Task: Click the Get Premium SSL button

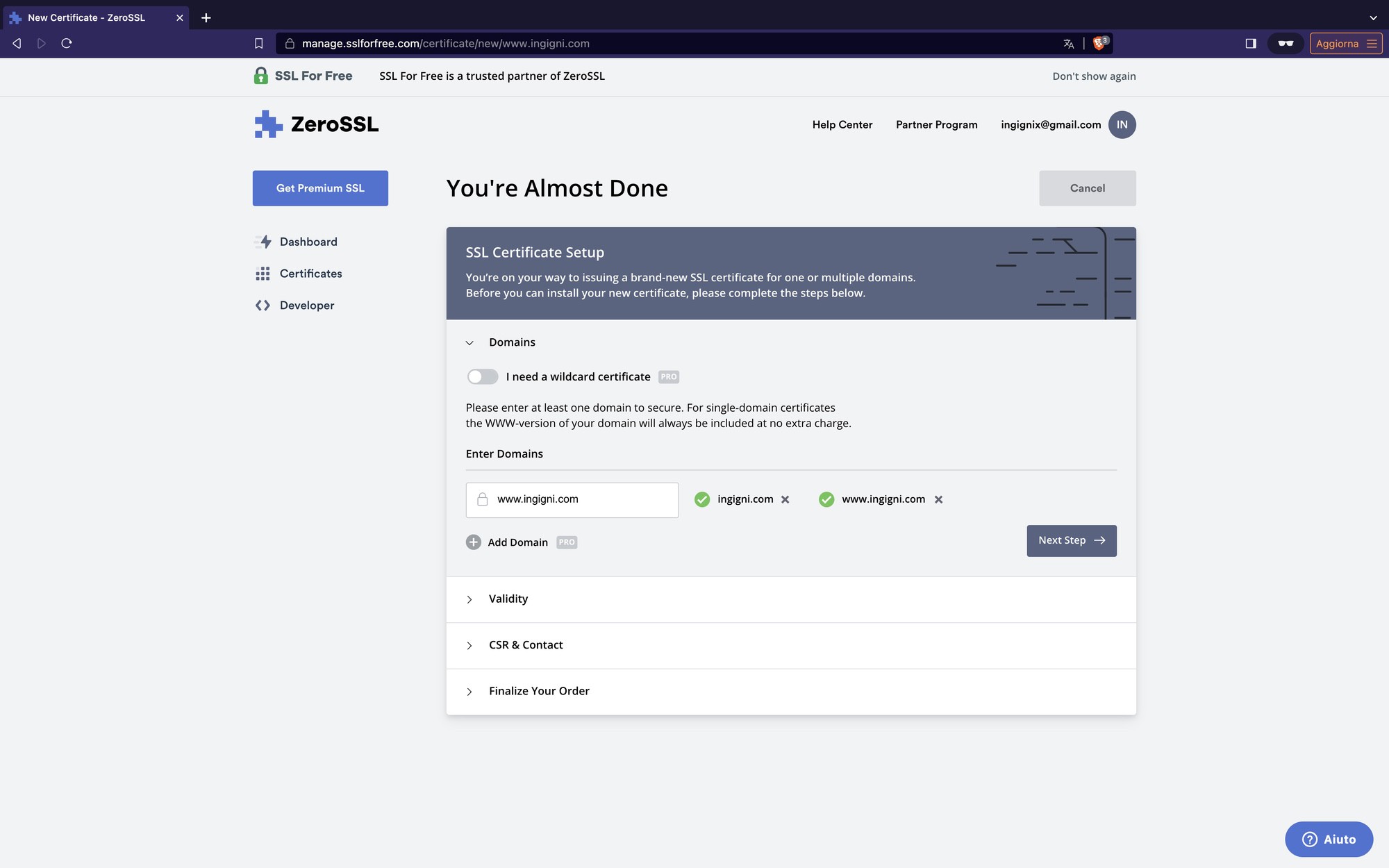Action: click(320, 188)
